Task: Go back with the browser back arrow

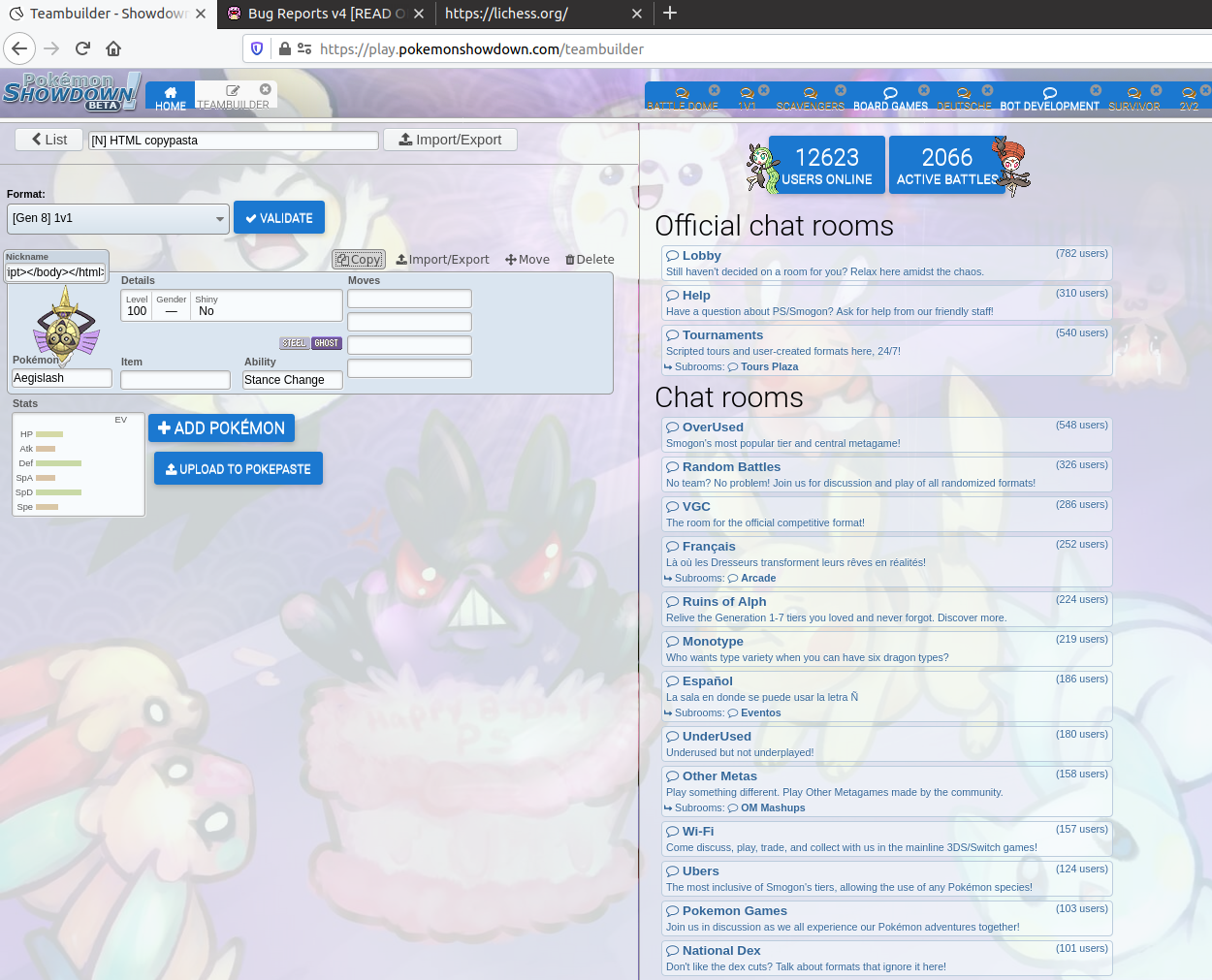Action: coord(20,48)
